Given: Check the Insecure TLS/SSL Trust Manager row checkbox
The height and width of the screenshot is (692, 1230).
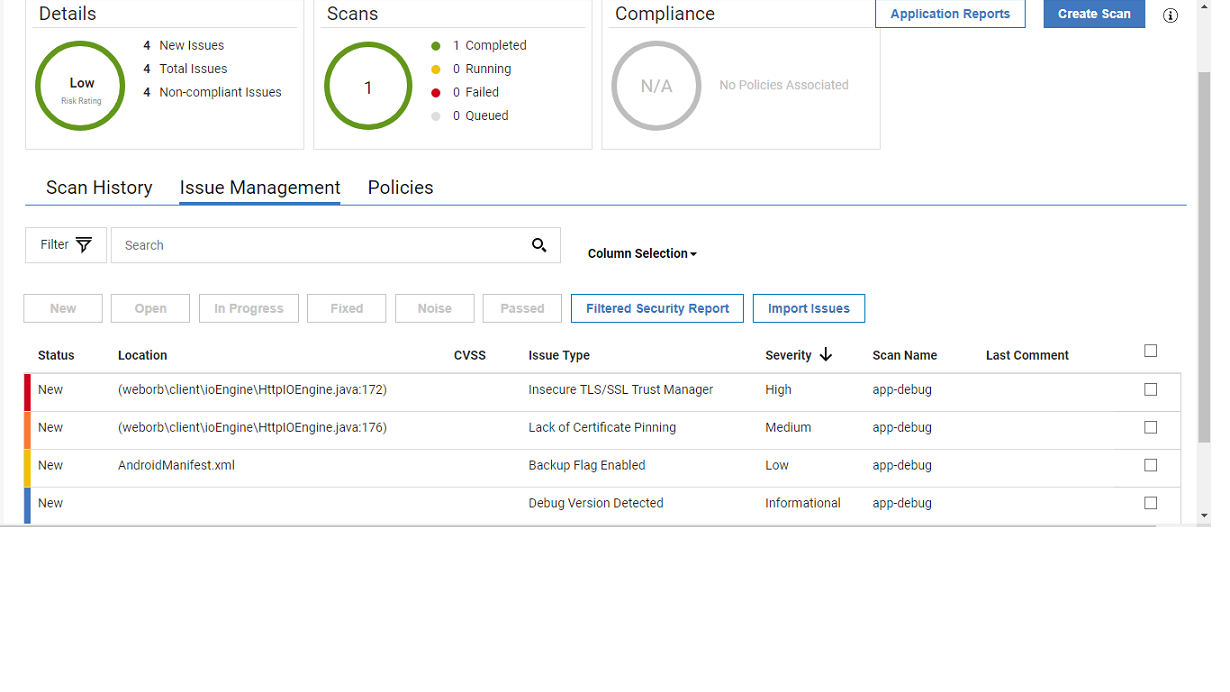Looking at the screenshot, I should (x=1150, y=390).
